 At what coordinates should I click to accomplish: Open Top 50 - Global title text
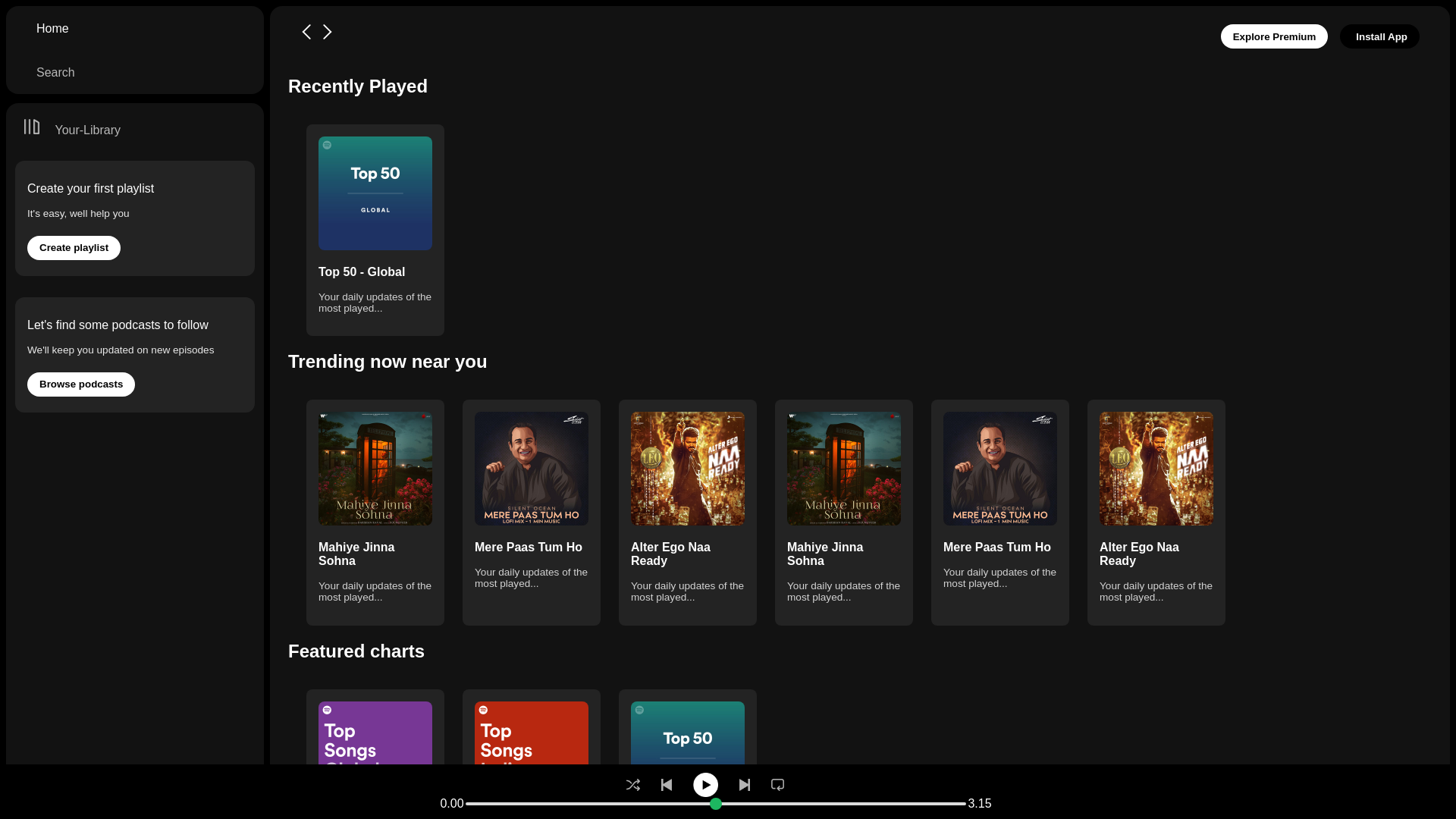click(x=362, y=272)
